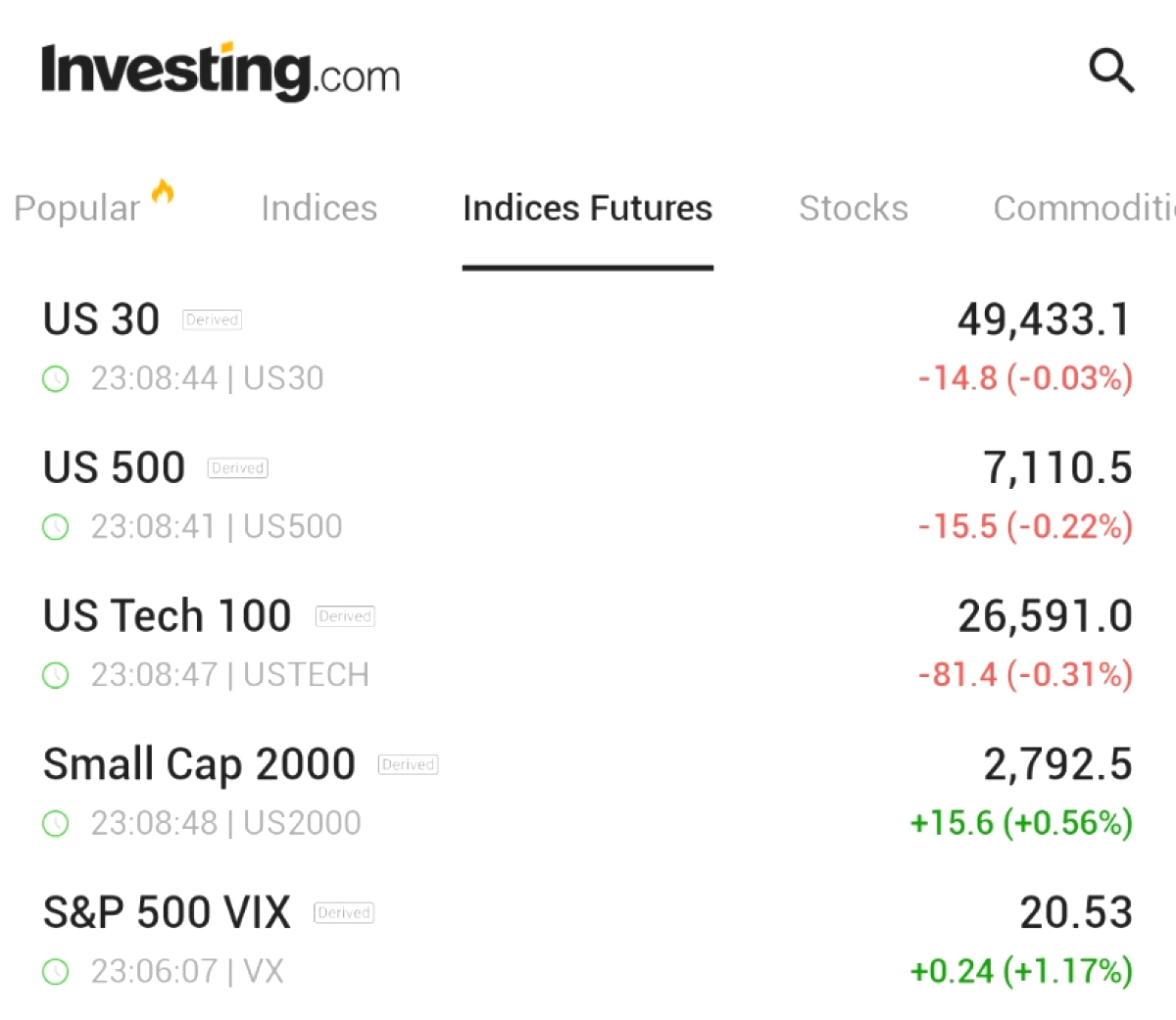Open the Small Cap 2000 quote
The height and width of the screenshot is (1020, 1176).
(199, 764)
